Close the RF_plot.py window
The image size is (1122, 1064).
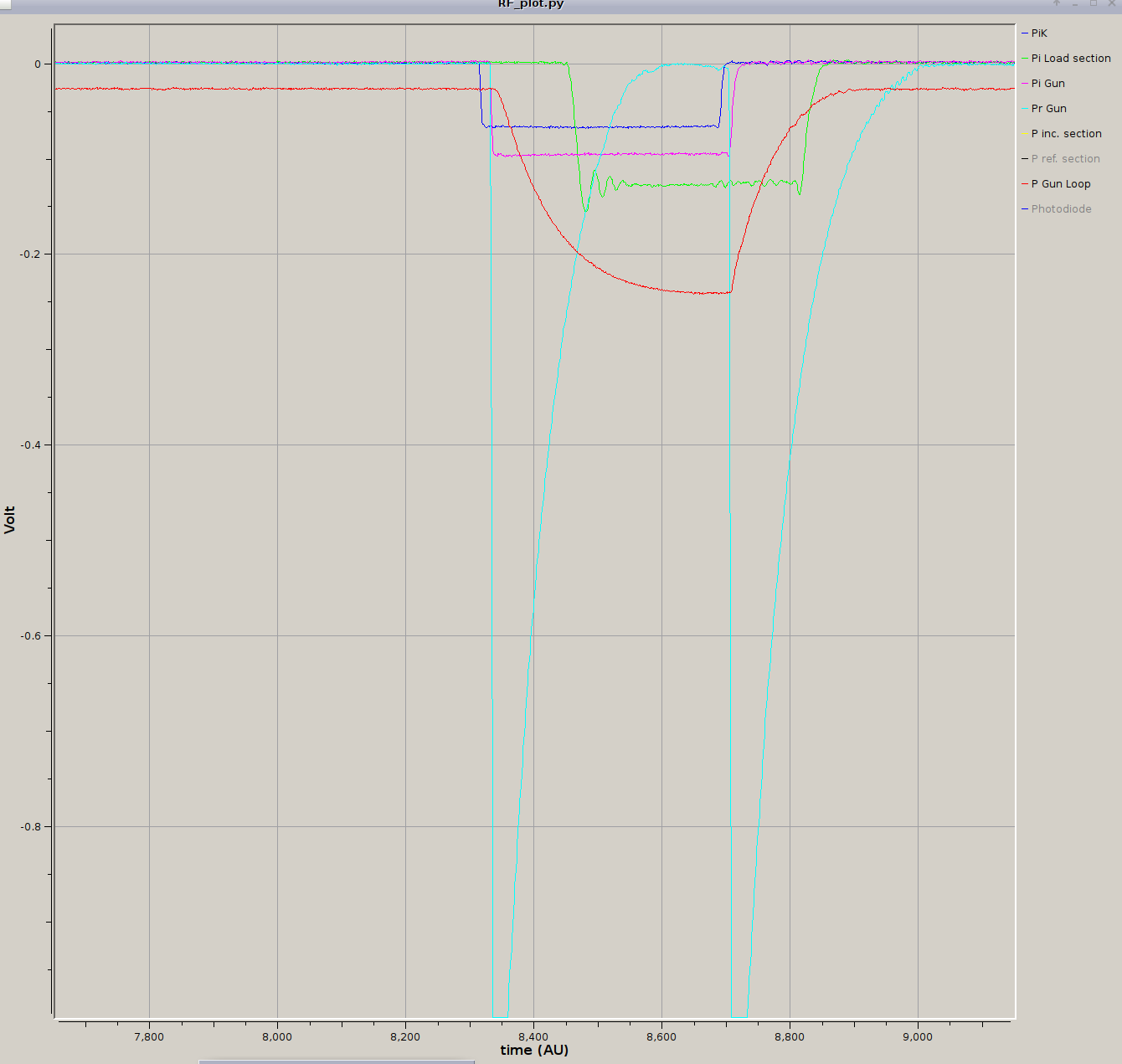(1112, 3)
